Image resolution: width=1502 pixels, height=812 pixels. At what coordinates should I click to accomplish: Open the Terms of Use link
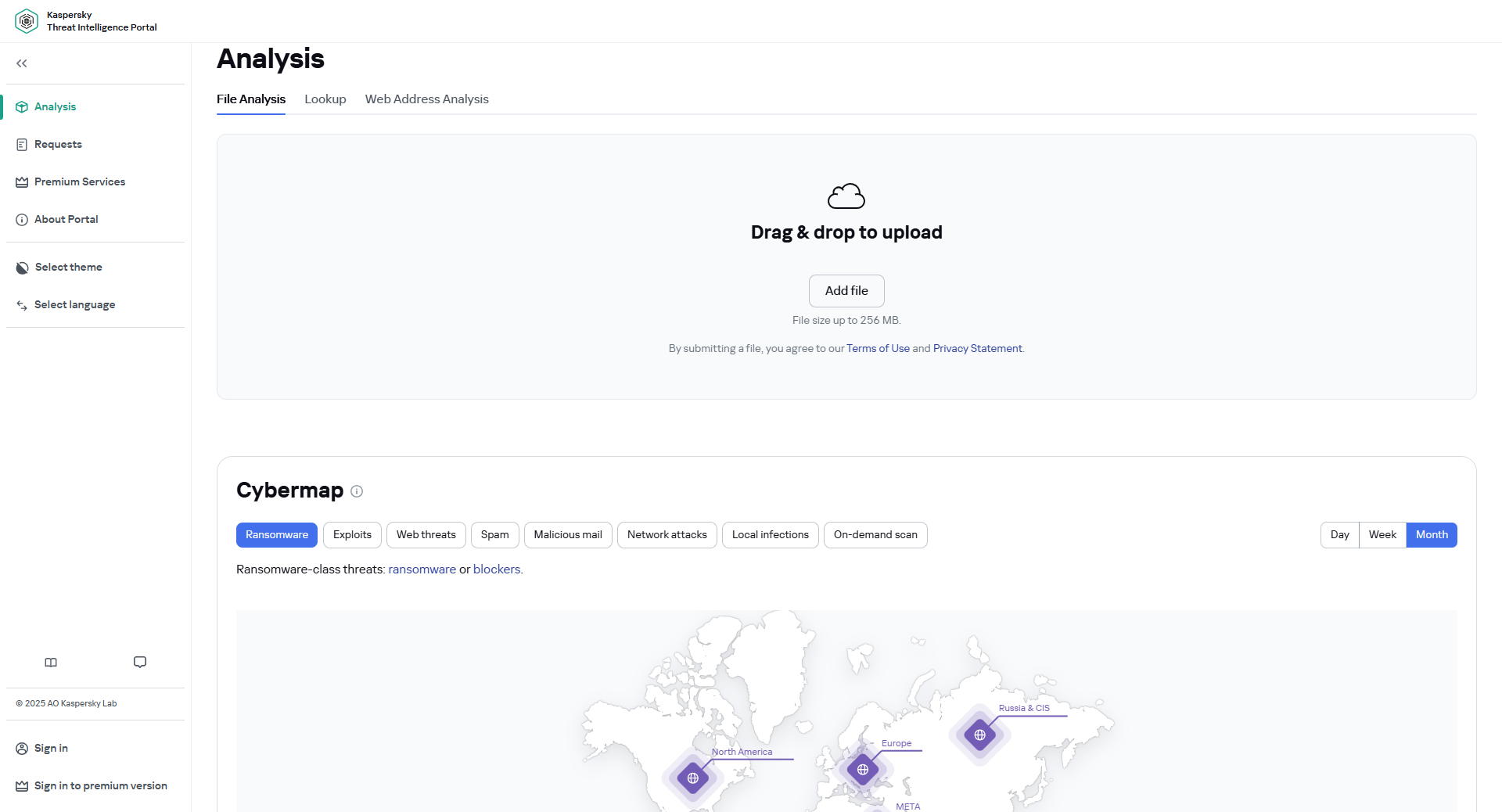coord(878,349)
